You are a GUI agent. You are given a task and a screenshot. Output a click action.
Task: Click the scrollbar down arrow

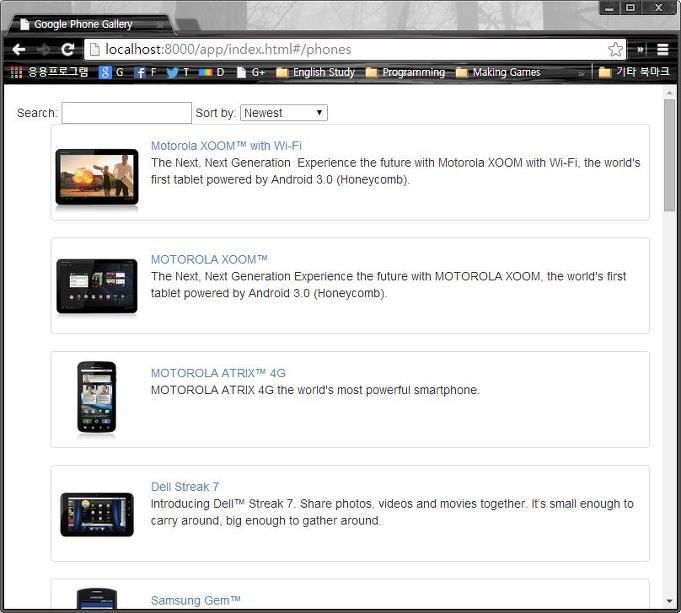coord(669,601)
